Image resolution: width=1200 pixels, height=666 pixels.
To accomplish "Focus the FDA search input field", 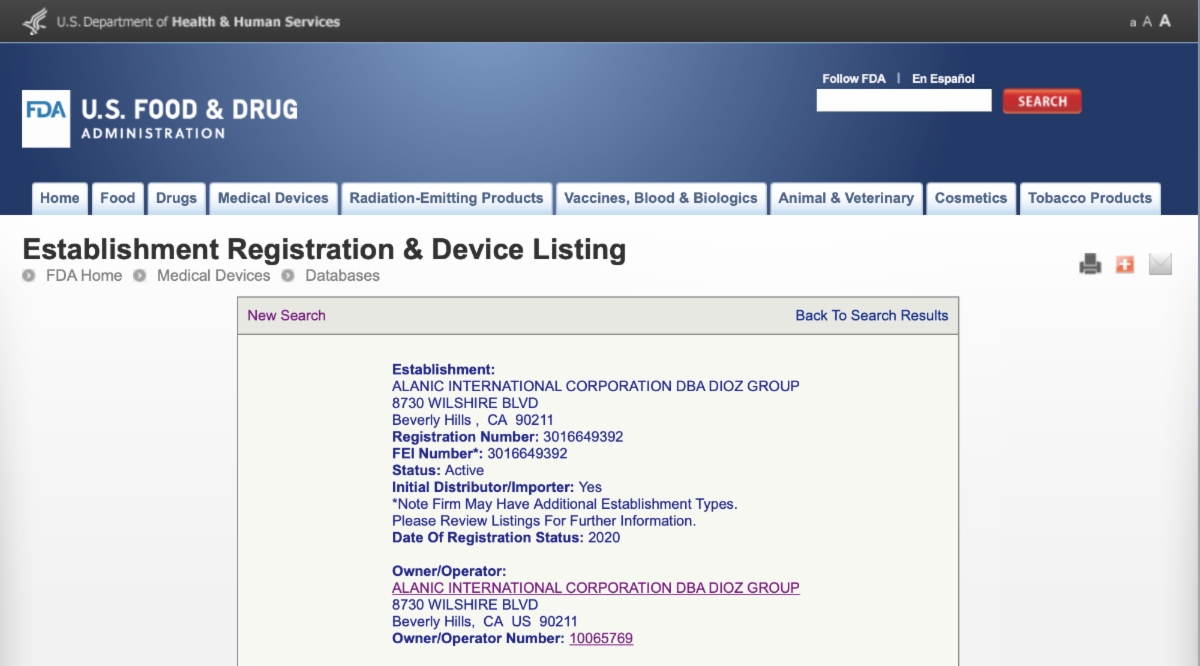I will point(904,100).
